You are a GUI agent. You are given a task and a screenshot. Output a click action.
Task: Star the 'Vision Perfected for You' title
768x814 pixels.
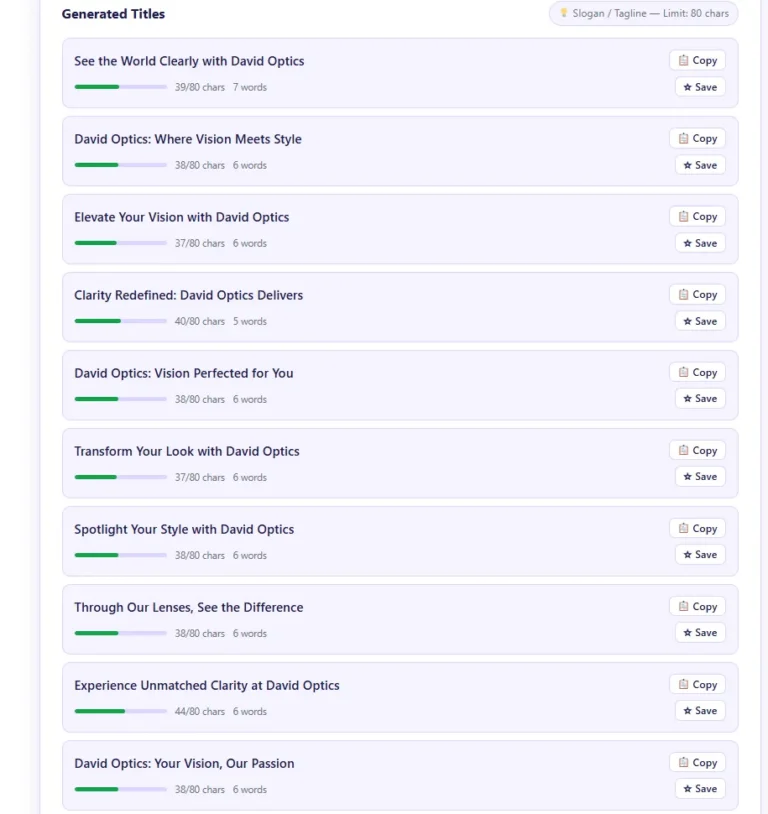pos(700,399)
